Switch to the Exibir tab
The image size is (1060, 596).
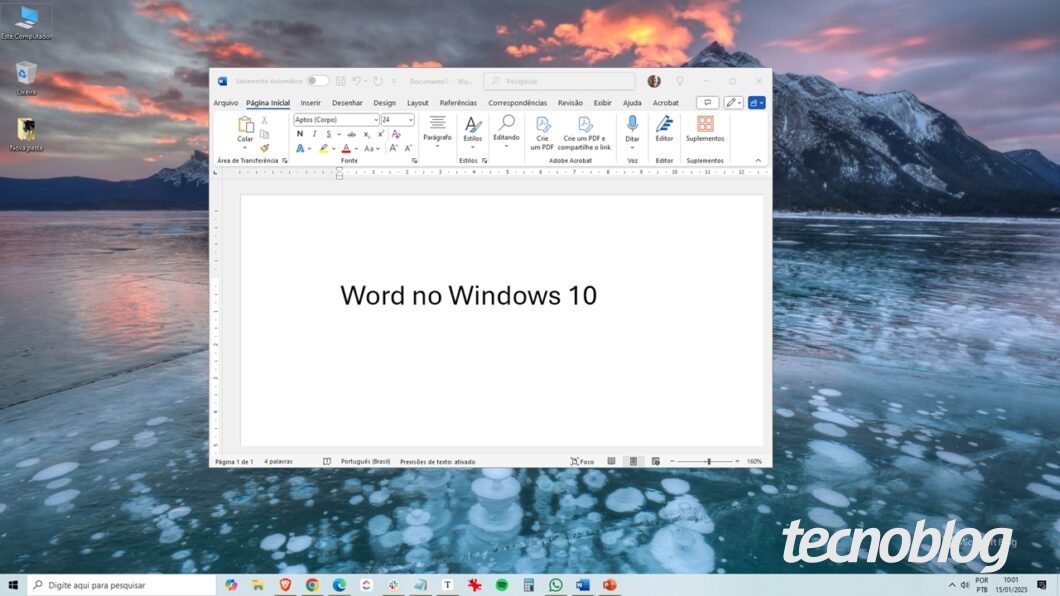click(602, 103)
